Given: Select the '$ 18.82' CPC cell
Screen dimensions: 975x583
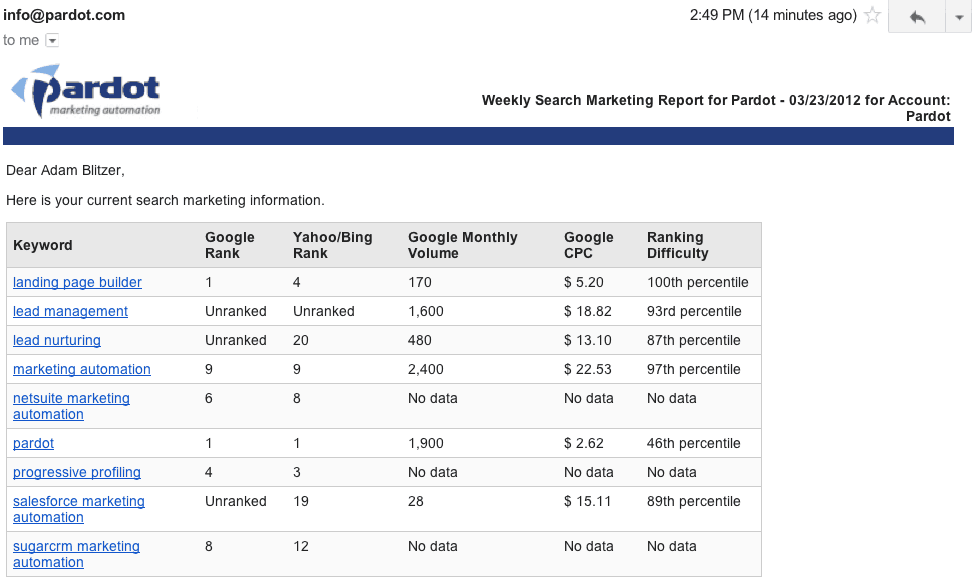Looking at the screenshot, I should point(588,311).
